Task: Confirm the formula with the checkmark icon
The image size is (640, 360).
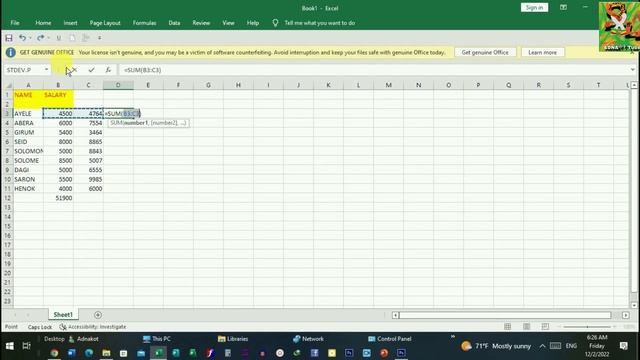Action: click(91, 70)
